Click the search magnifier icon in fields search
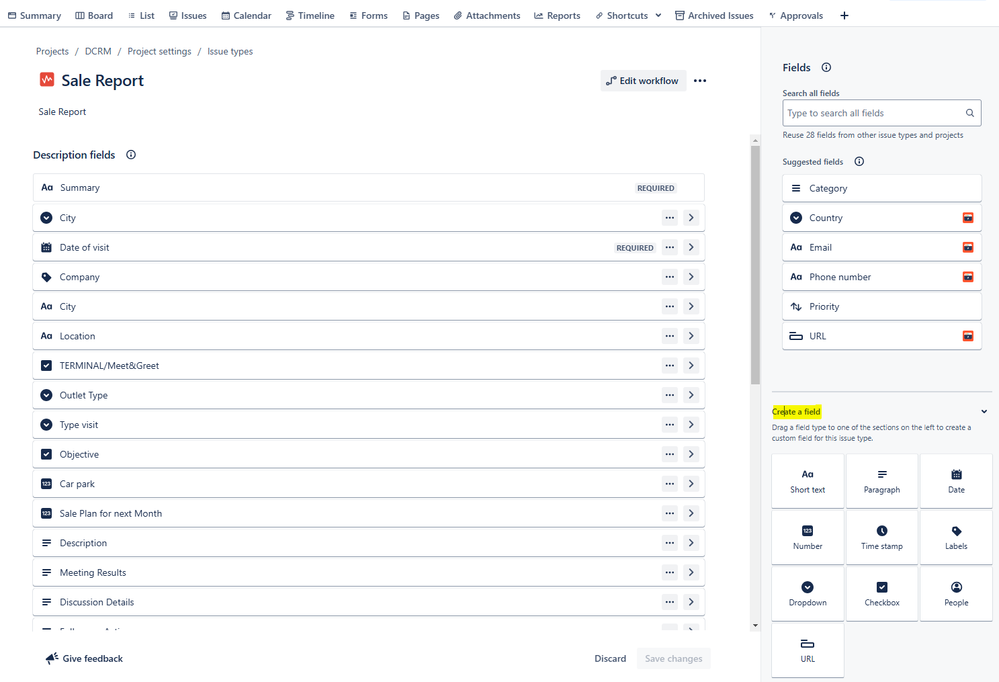 pos(970,113)
